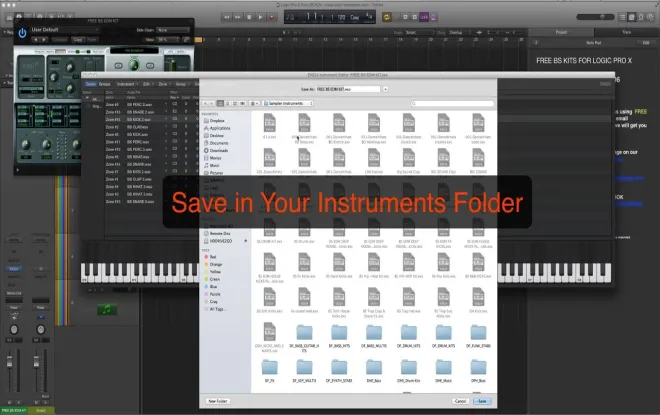The image size is (660, 415).
Task: Select Documents in the Favorites sidebar
Action: pos(216,143)
